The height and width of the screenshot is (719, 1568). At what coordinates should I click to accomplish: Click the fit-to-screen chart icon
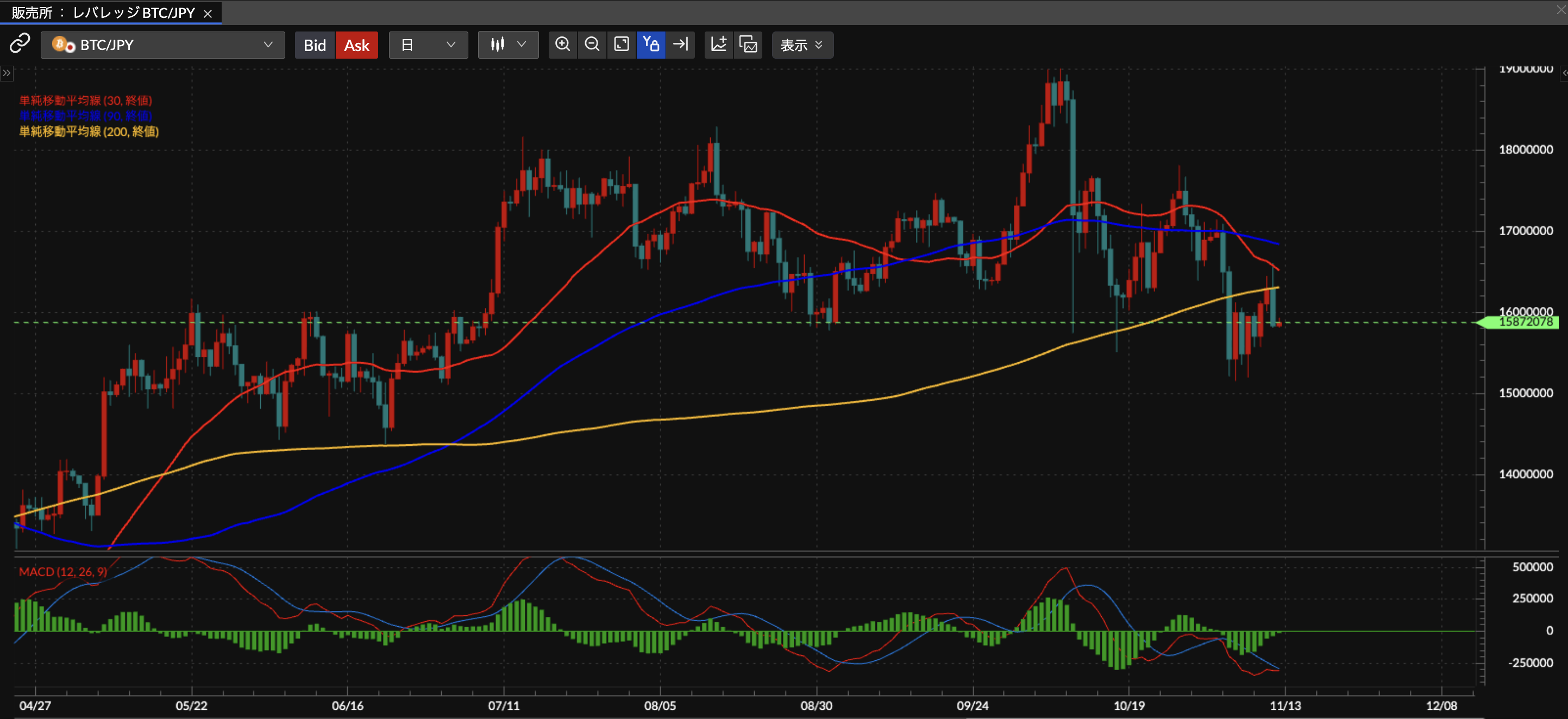[x=622, y=45]
